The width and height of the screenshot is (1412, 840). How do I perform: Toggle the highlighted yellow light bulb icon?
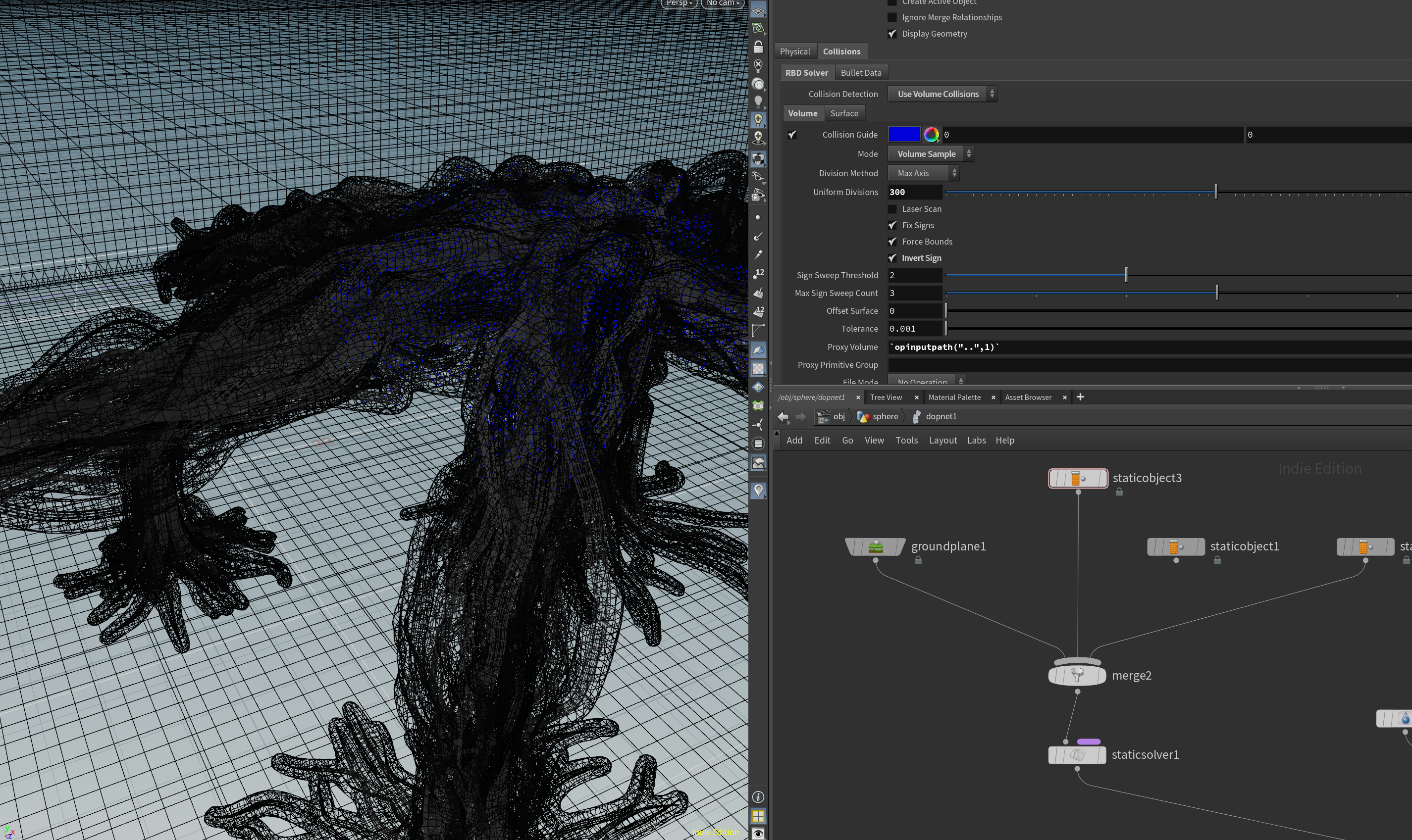point(758,121)
